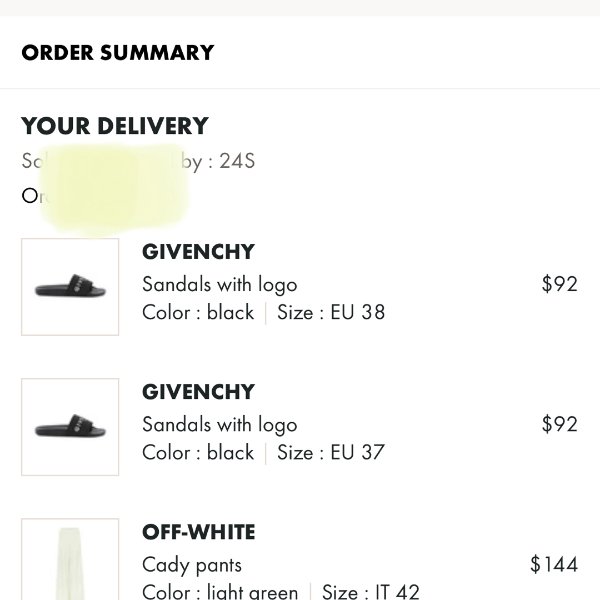
Task: Click the $92 price of EU 38 sandals
Action: [559, 284]
